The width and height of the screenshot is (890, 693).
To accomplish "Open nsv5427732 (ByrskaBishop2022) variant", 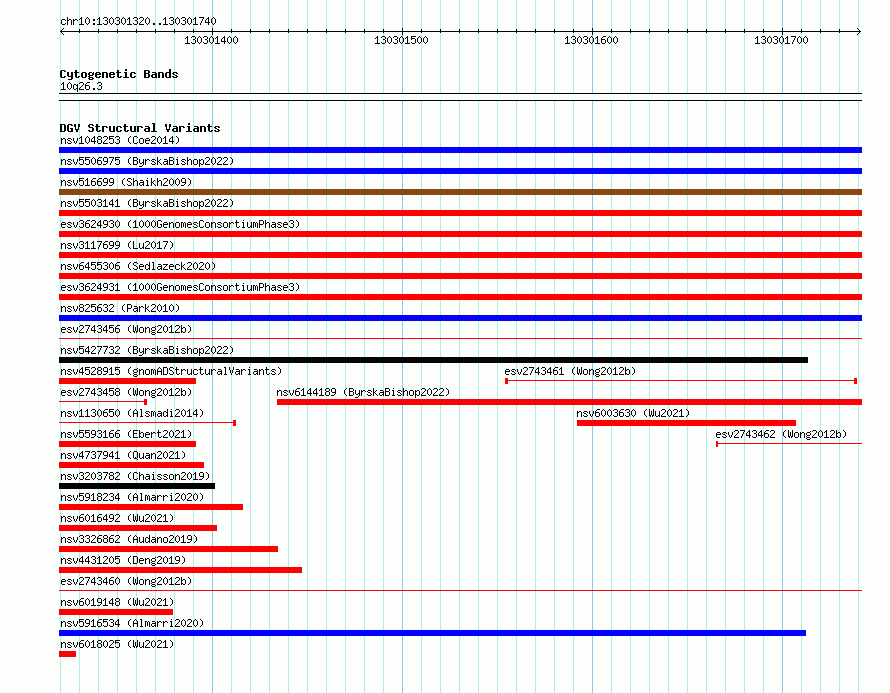I will 147,350.
